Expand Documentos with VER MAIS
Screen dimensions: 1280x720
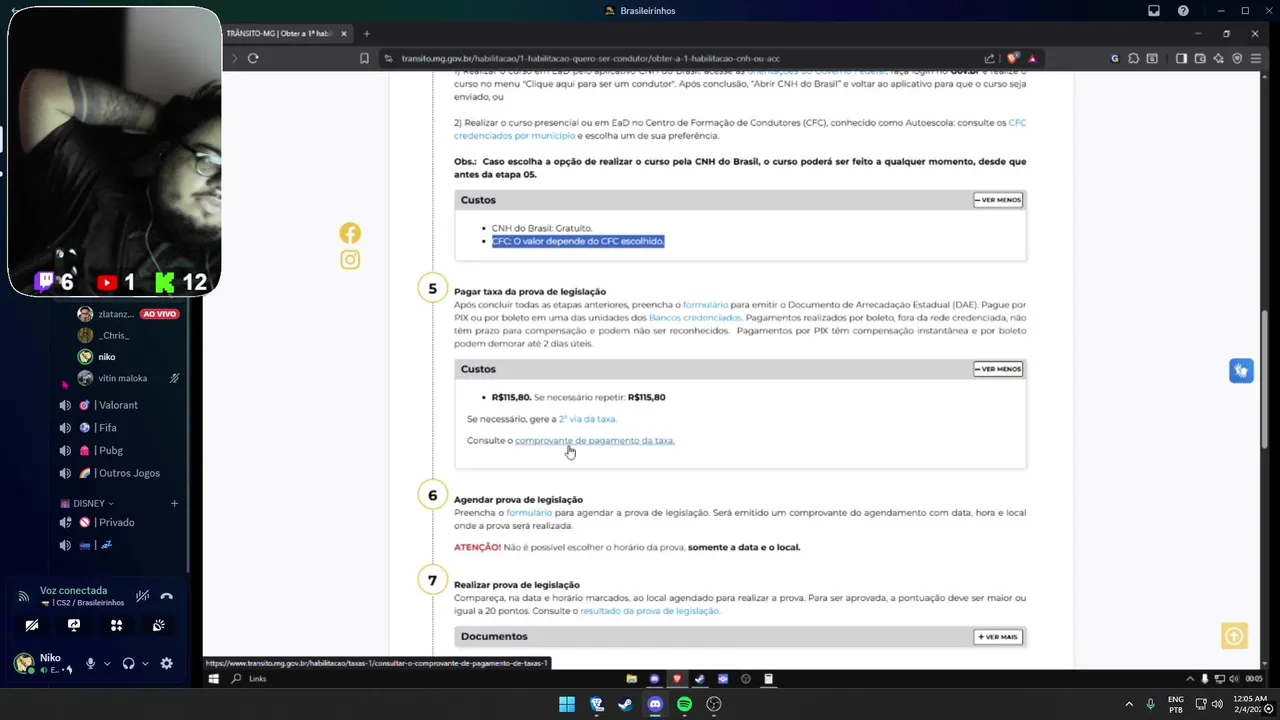pos(998,637)
